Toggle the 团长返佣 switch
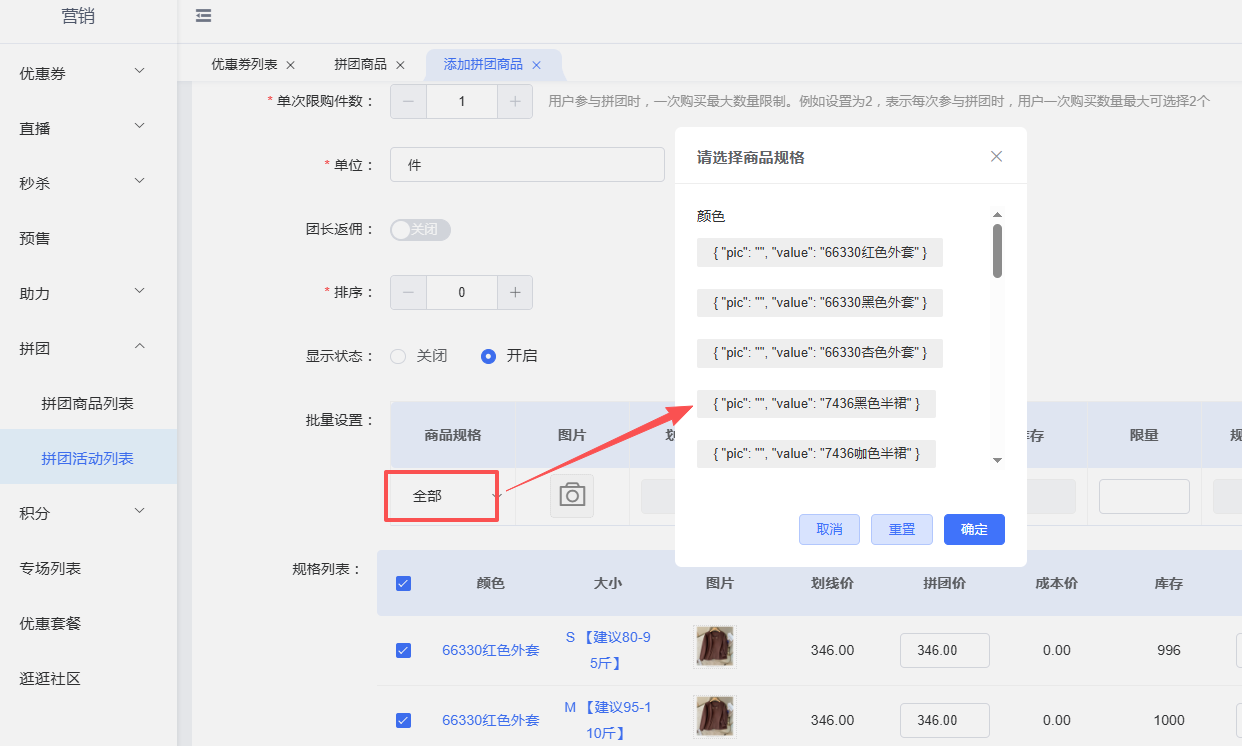Screen dimensions: 1242x746 (x=420, y=230)
